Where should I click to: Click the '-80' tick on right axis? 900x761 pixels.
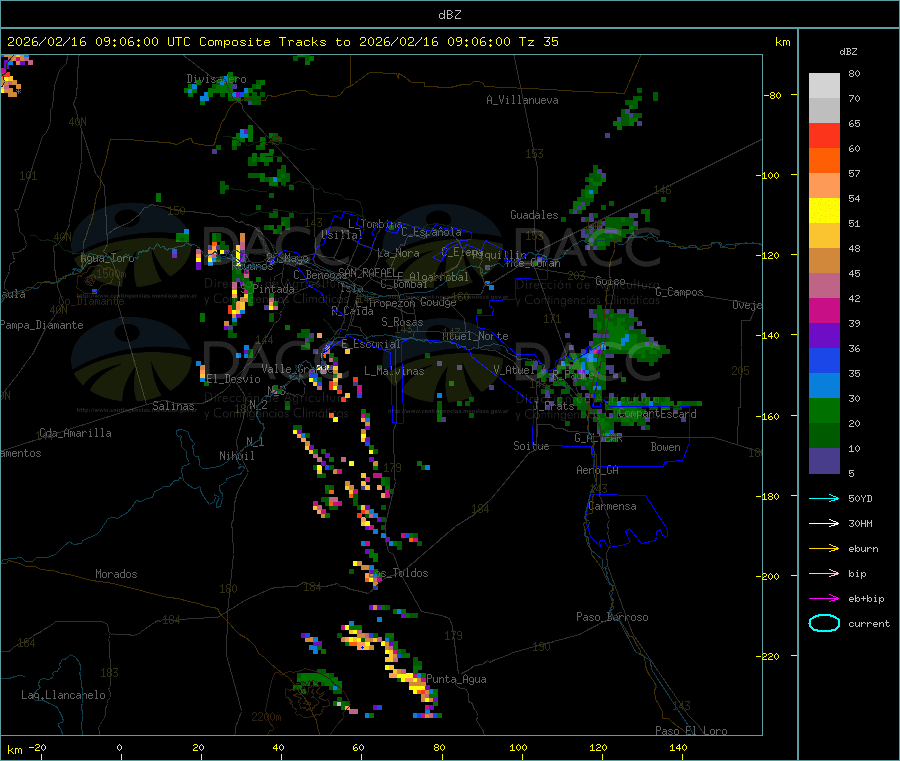[x=773, y=95]
